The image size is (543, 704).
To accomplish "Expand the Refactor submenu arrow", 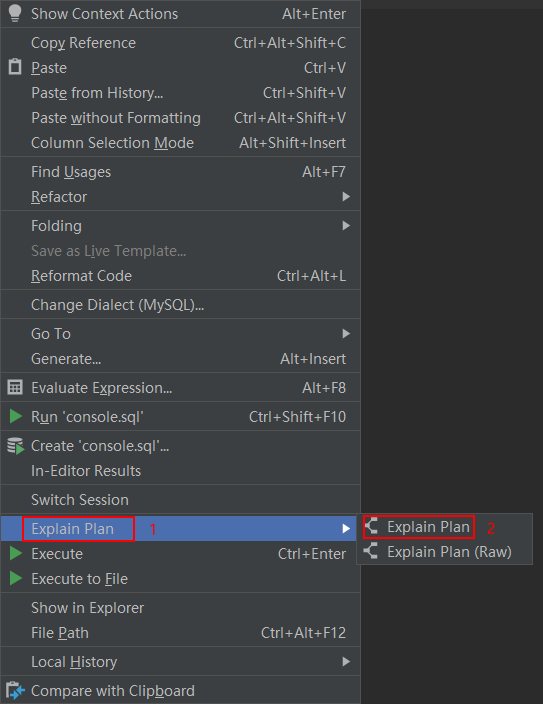I will pyautogui.click(x=346, y=197).
